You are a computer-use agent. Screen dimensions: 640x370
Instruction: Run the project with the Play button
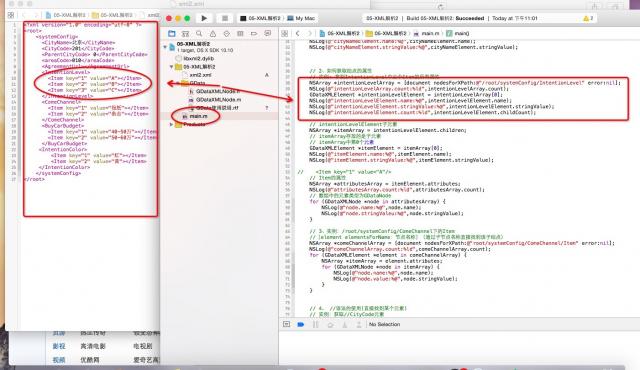point(204,18)
